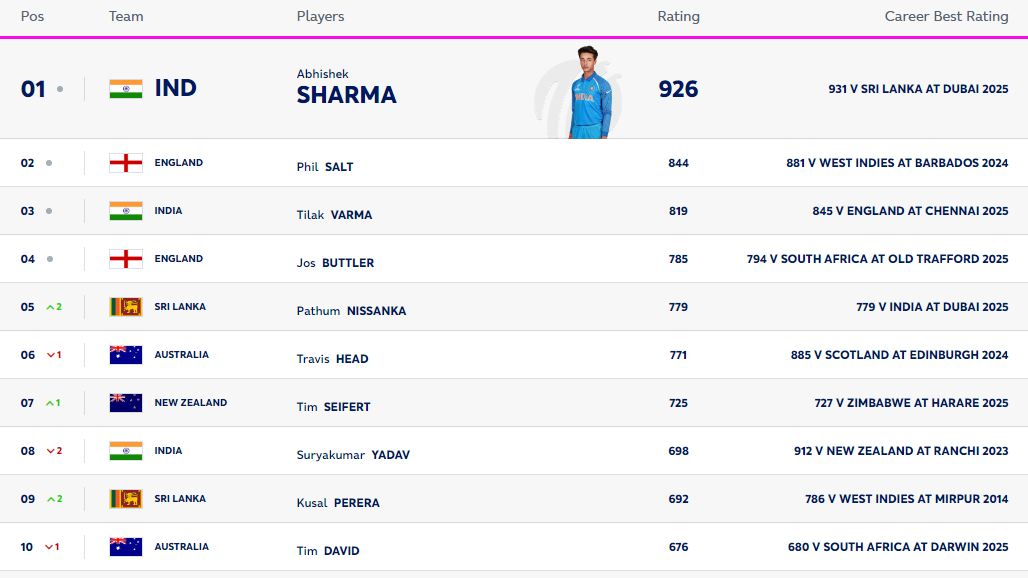The height and width of the screenshot is (578, 1028).
Task: Click India flag next to IND
Action: (126, 89)
